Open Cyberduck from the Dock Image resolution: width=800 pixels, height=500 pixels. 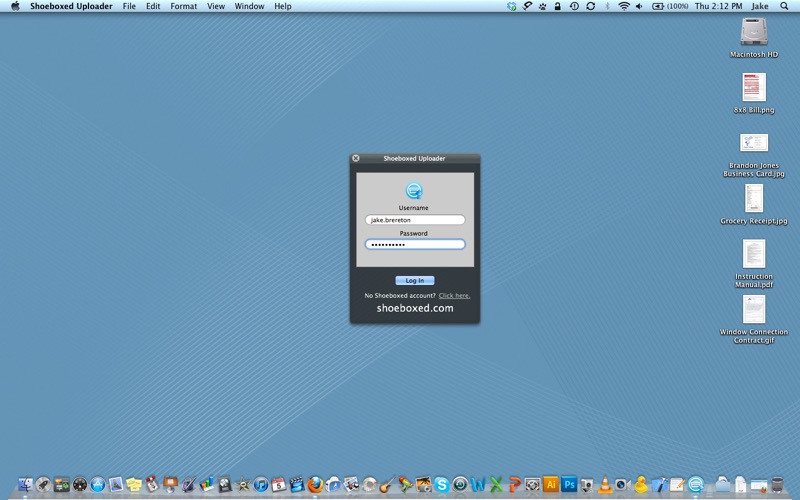pyautogui.click(x=641, y=484)
